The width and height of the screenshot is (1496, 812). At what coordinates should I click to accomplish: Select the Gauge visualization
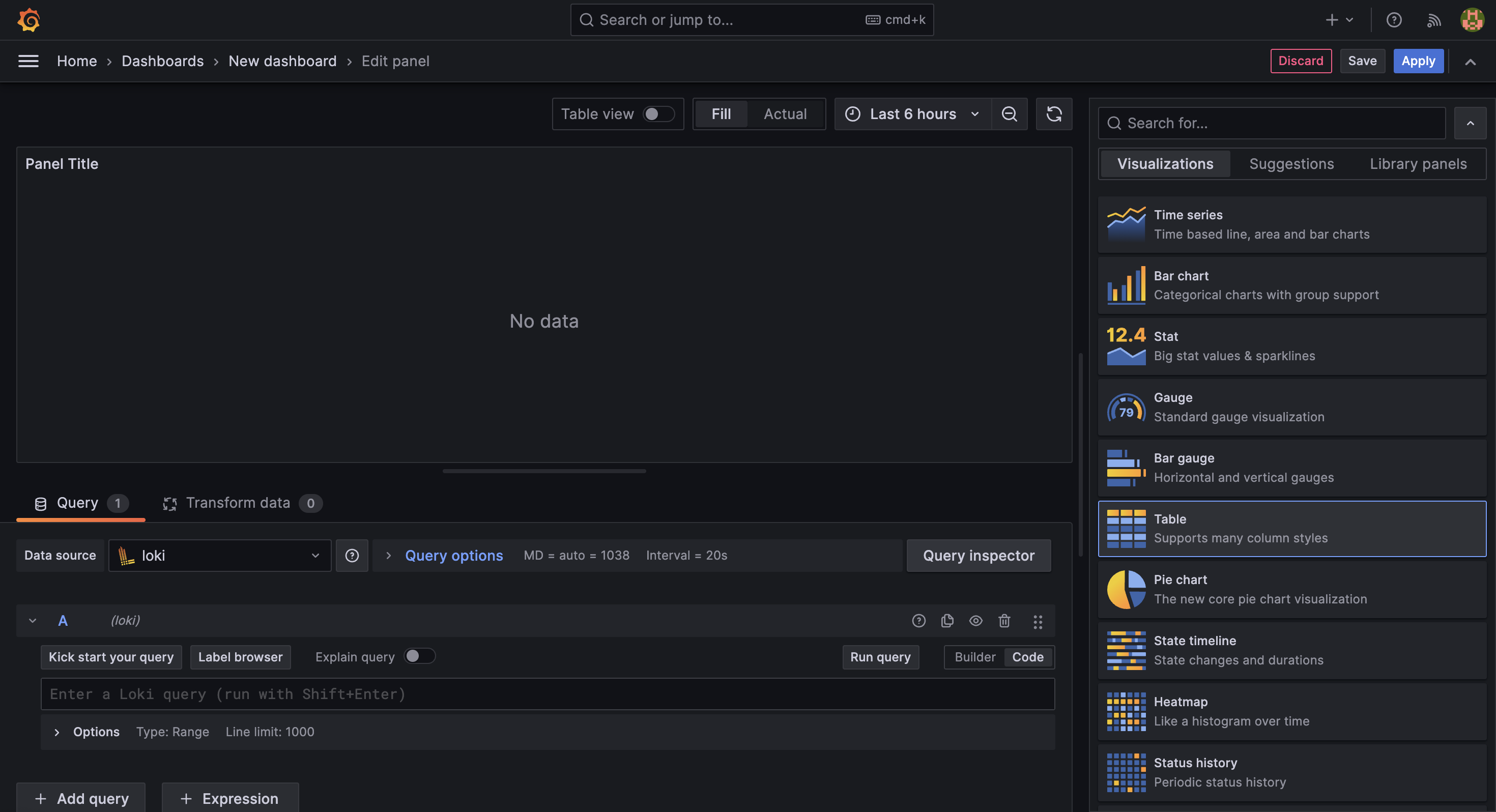coord(1291,407)
